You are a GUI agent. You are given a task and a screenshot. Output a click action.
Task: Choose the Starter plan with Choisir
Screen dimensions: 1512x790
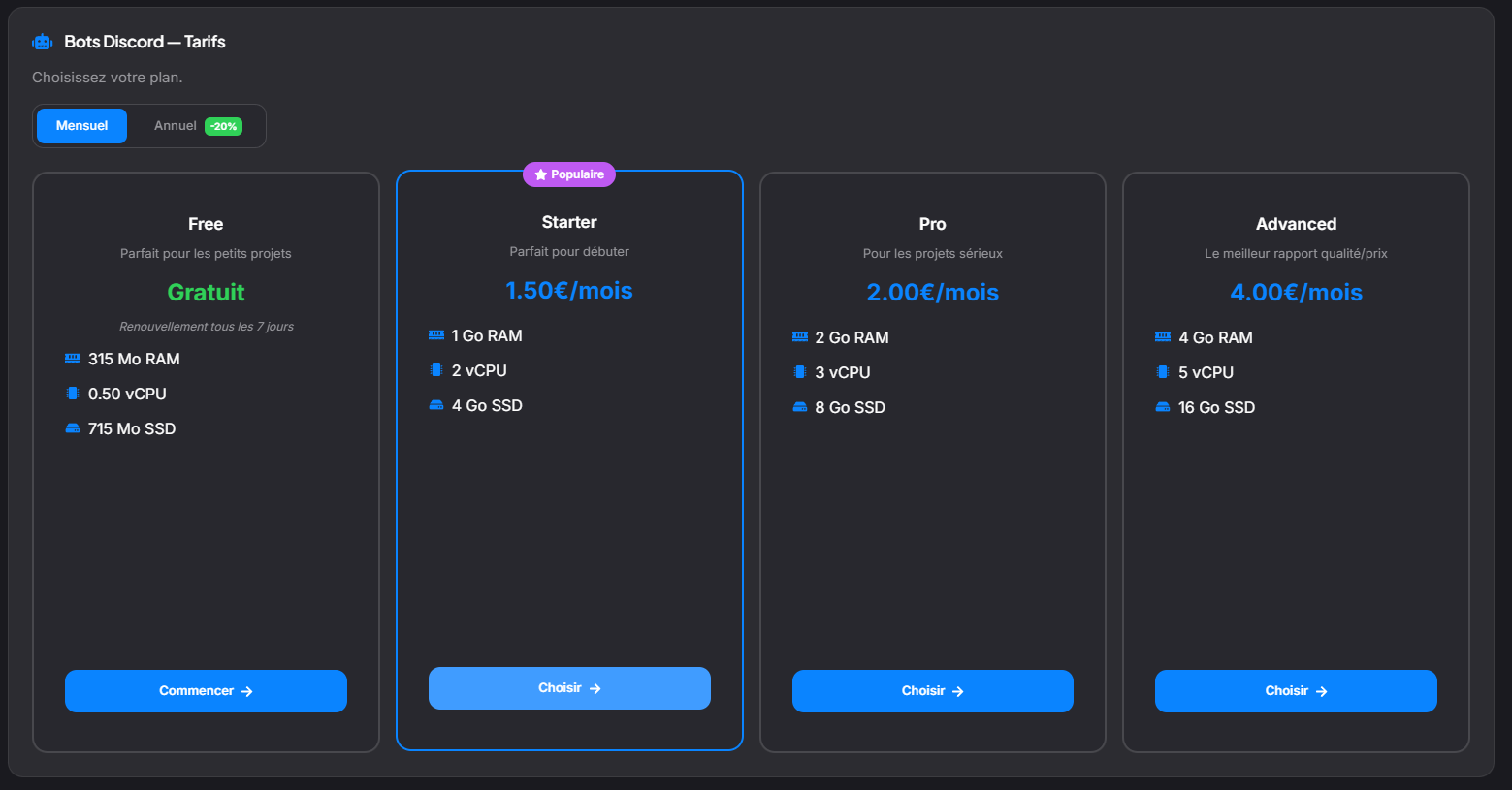569,688
